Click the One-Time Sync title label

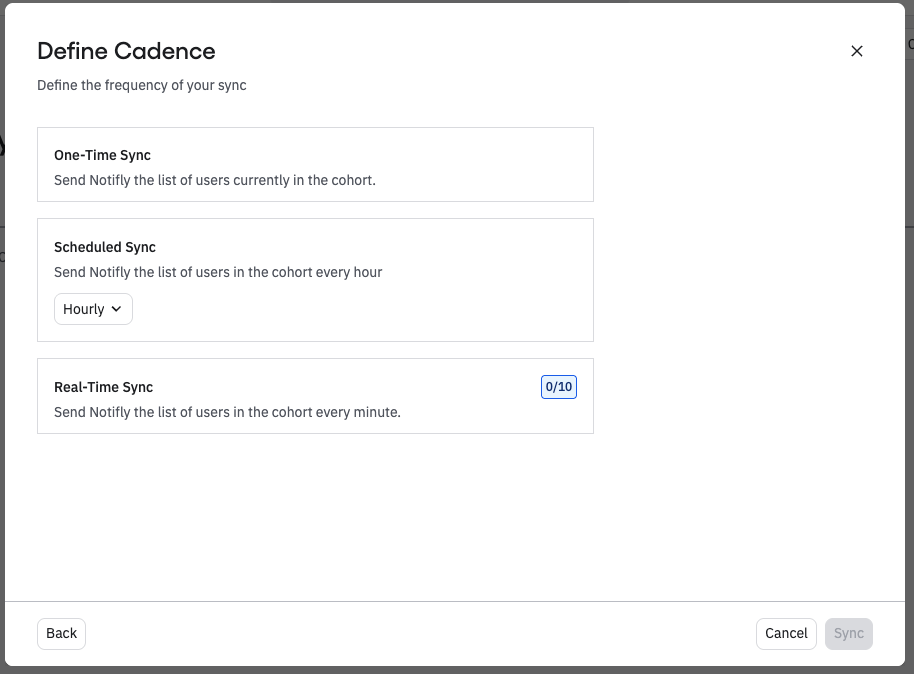coord(102,155)
